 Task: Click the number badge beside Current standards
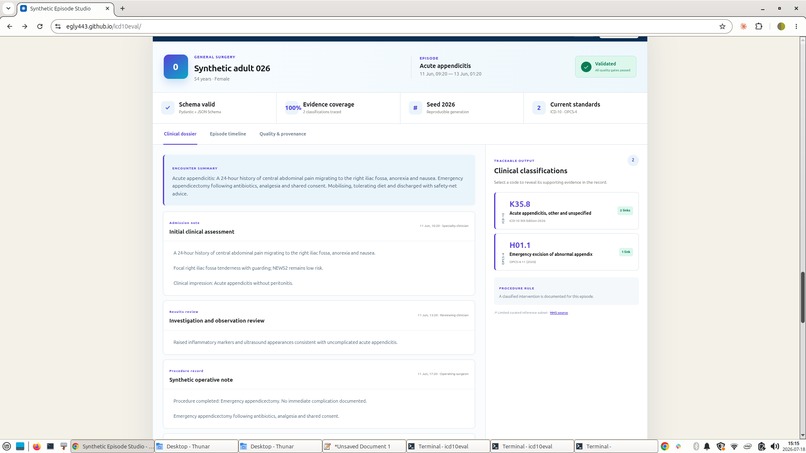pos(539,107)
